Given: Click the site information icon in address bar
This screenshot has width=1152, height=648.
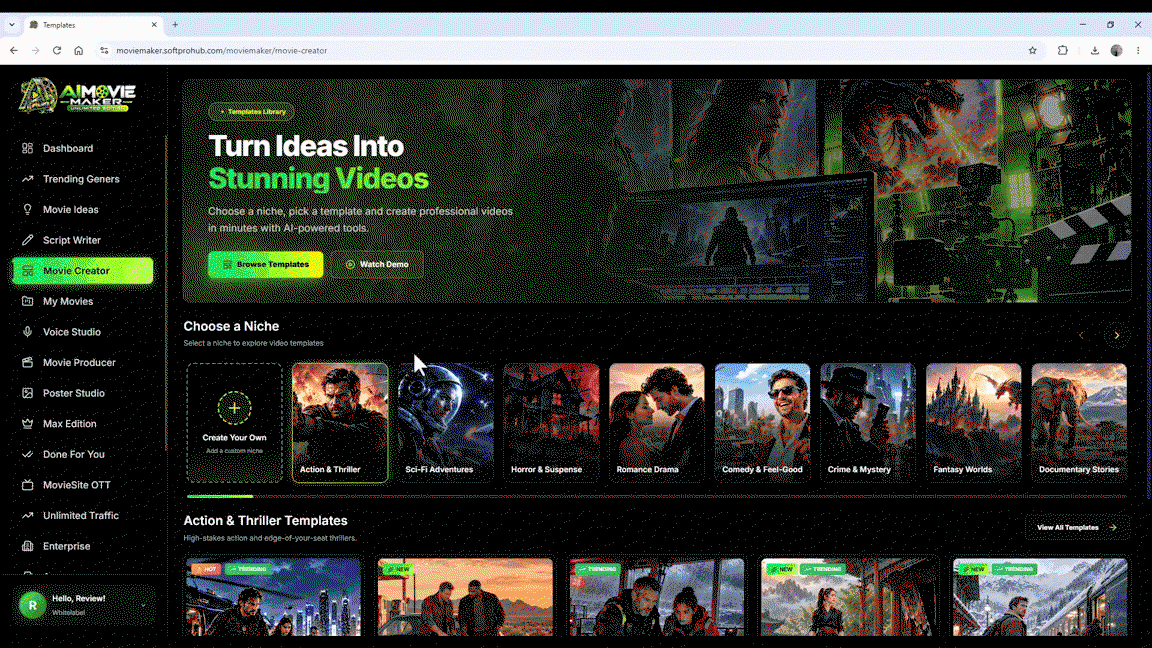Looking at the screenshot, I should [104, 51].
